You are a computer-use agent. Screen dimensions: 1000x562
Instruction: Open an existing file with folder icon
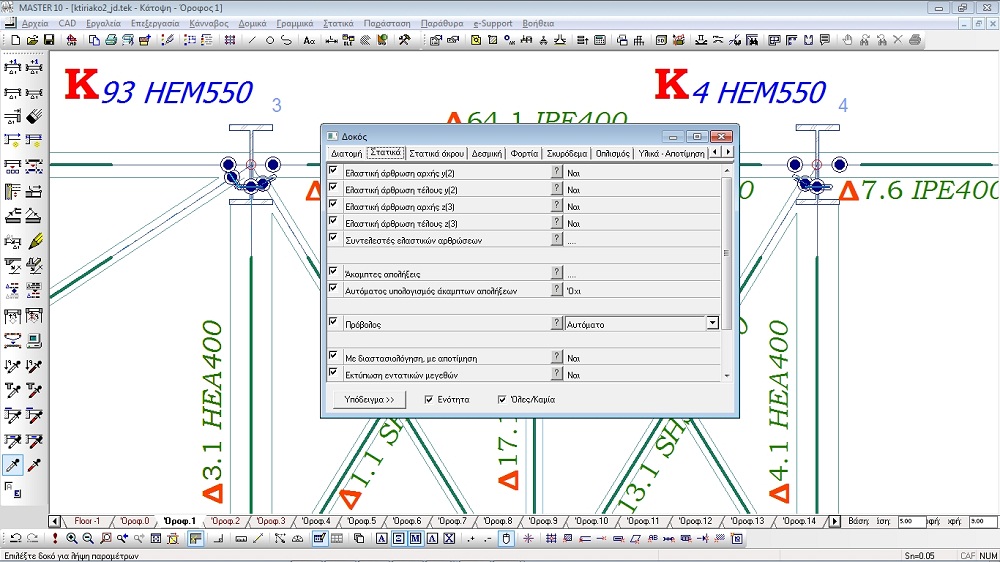[32, 40]
